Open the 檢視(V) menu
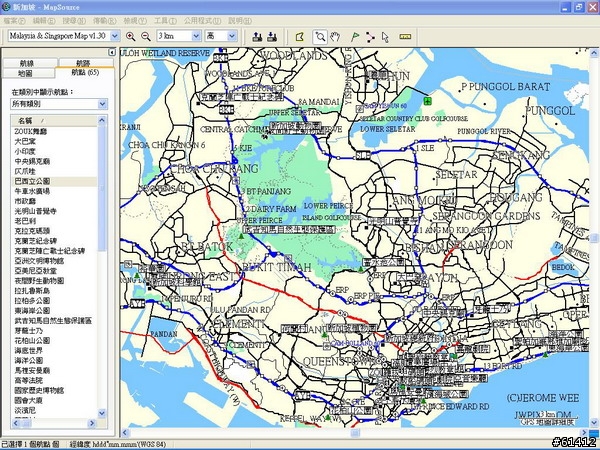This screenshot has height=450, width=600. pyautogui.click(x=135, y=21)
